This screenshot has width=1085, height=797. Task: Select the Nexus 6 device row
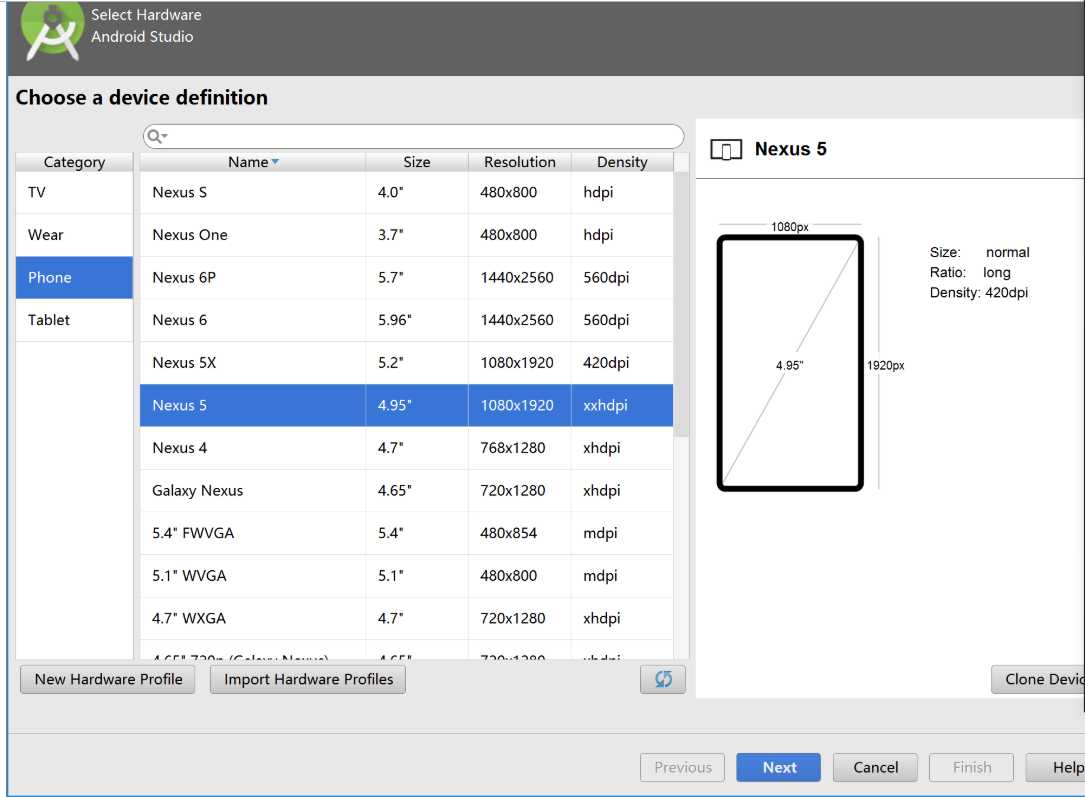(x=406, y=320)
